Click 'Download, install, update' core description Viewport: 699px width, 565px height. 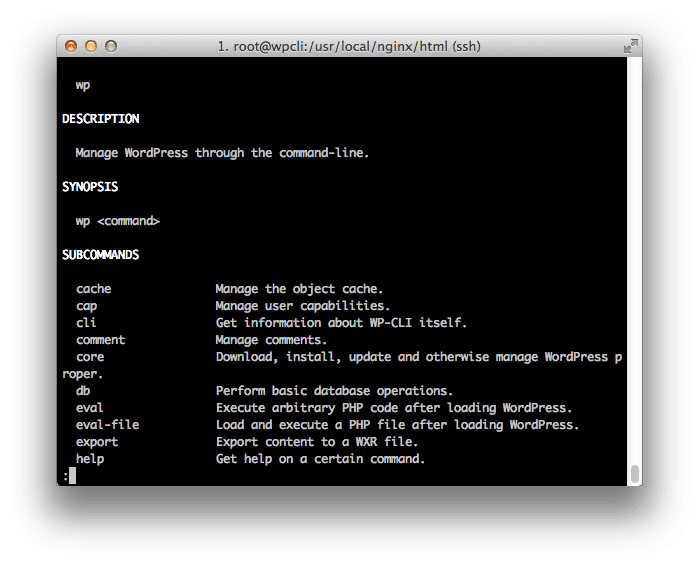point(419,357)
